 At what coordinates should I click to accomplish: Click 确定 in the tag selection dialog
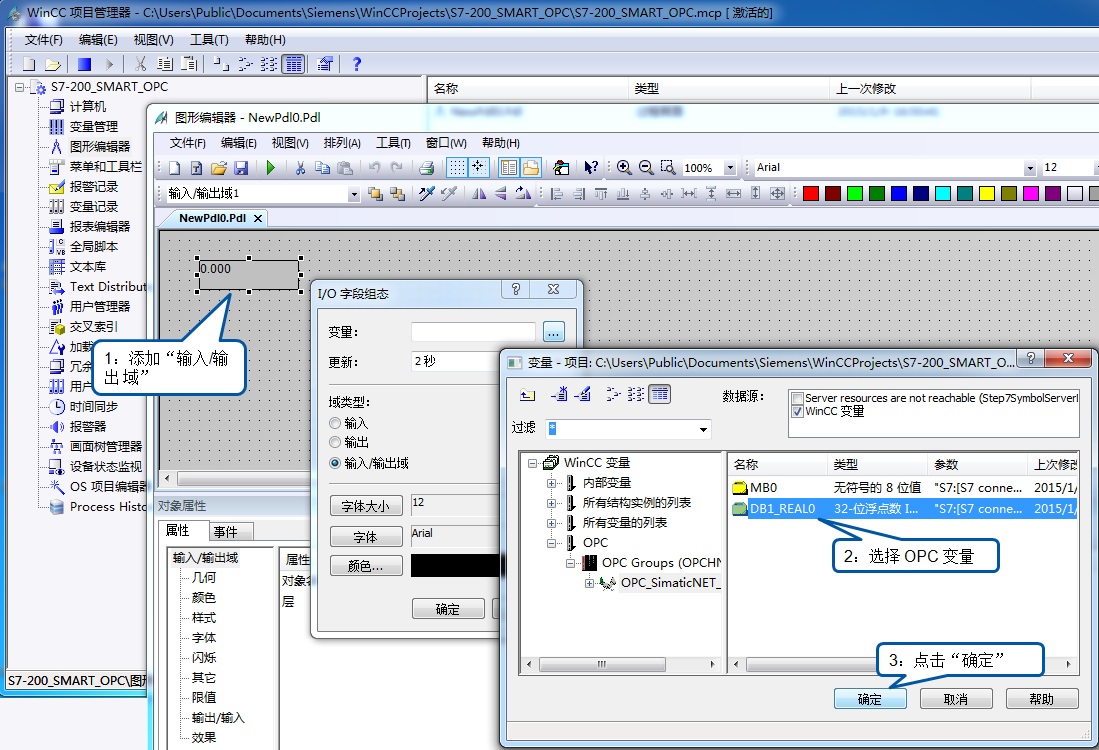pyautogui.click(x=870, y=699)
